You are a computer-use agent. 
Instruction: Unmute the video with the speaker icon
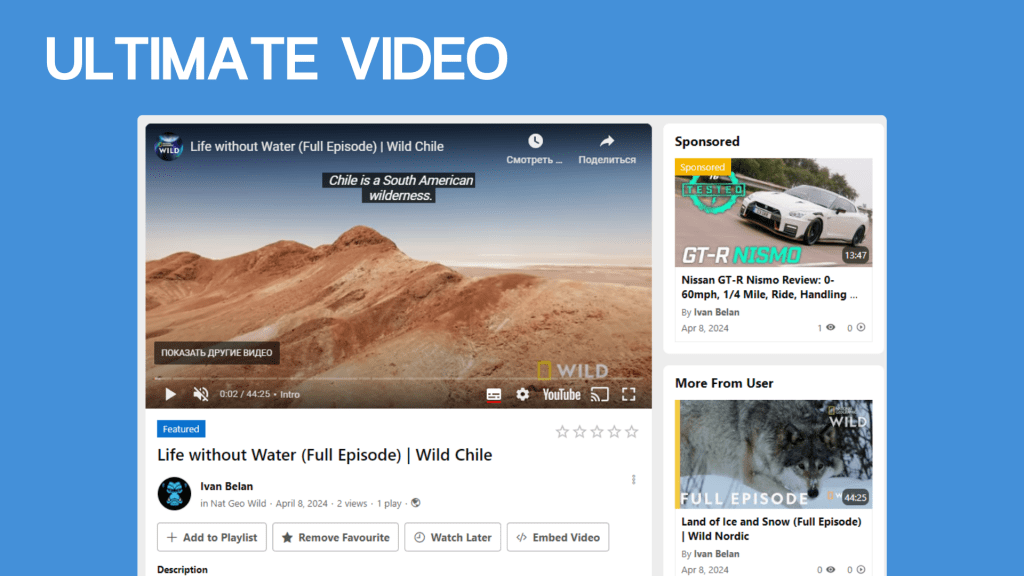(x=200, y=394)
